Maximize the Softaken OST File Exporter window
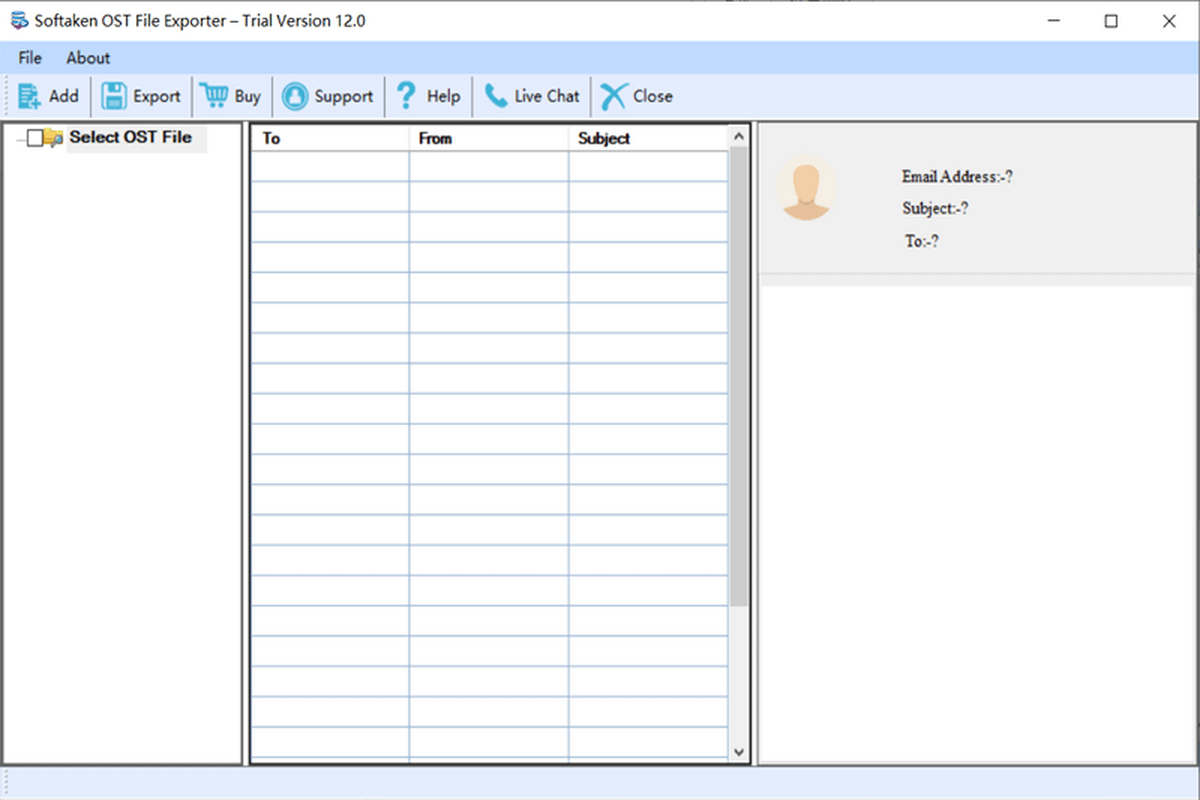 (1111, 21)
